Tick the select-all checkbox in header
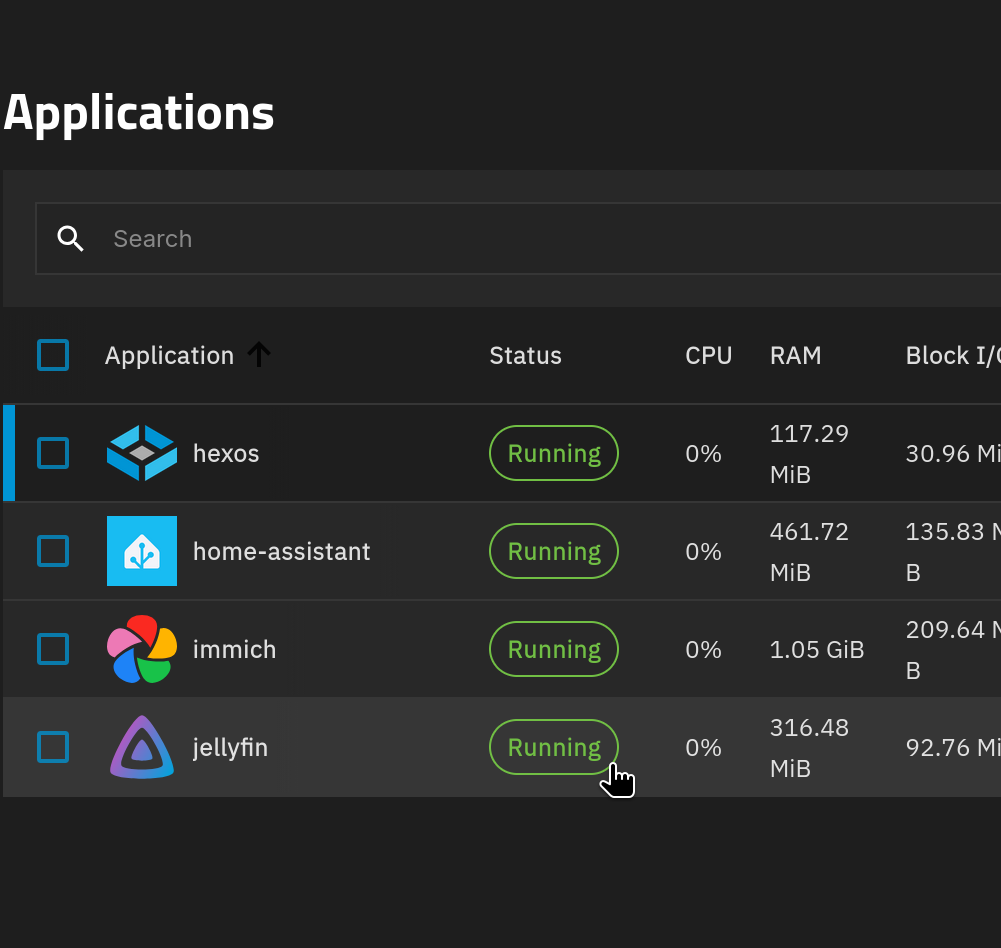Screen dimensions: 1001x948 click(53, 355)
